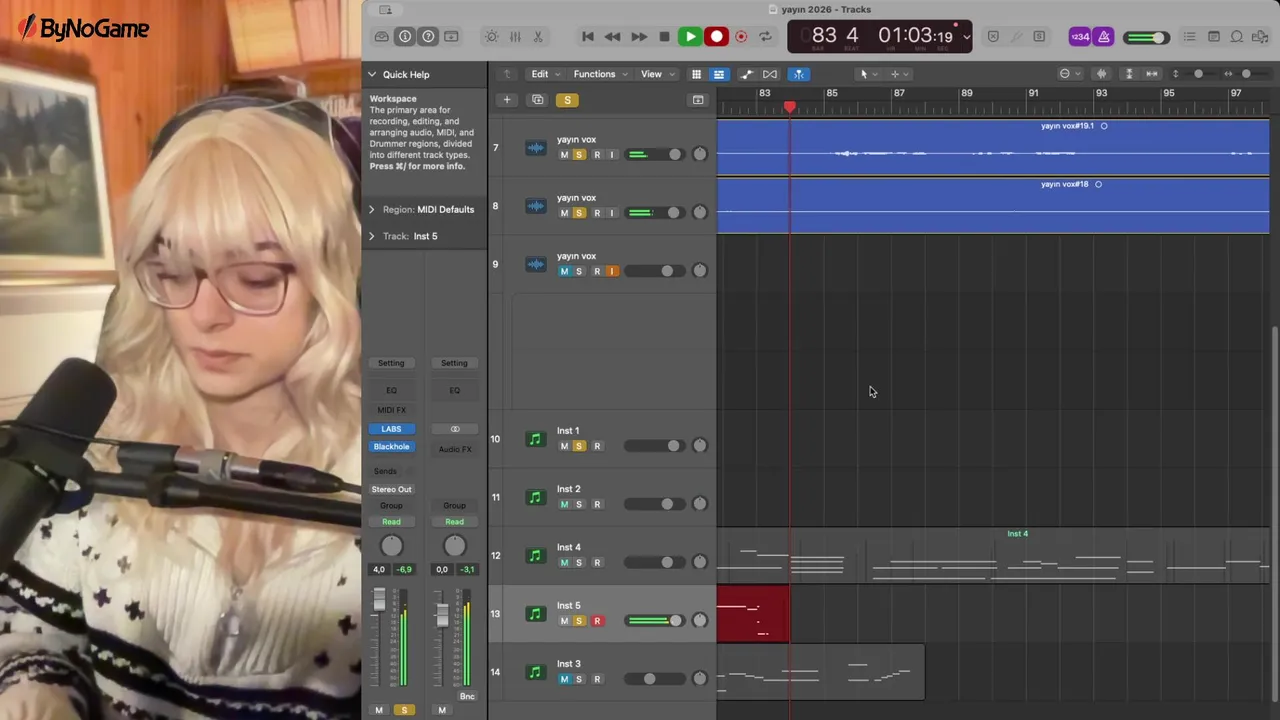Click track 7 audio waveform icon
The height and width of the screenshot is (720, 1280).
(x=535, y=148)
